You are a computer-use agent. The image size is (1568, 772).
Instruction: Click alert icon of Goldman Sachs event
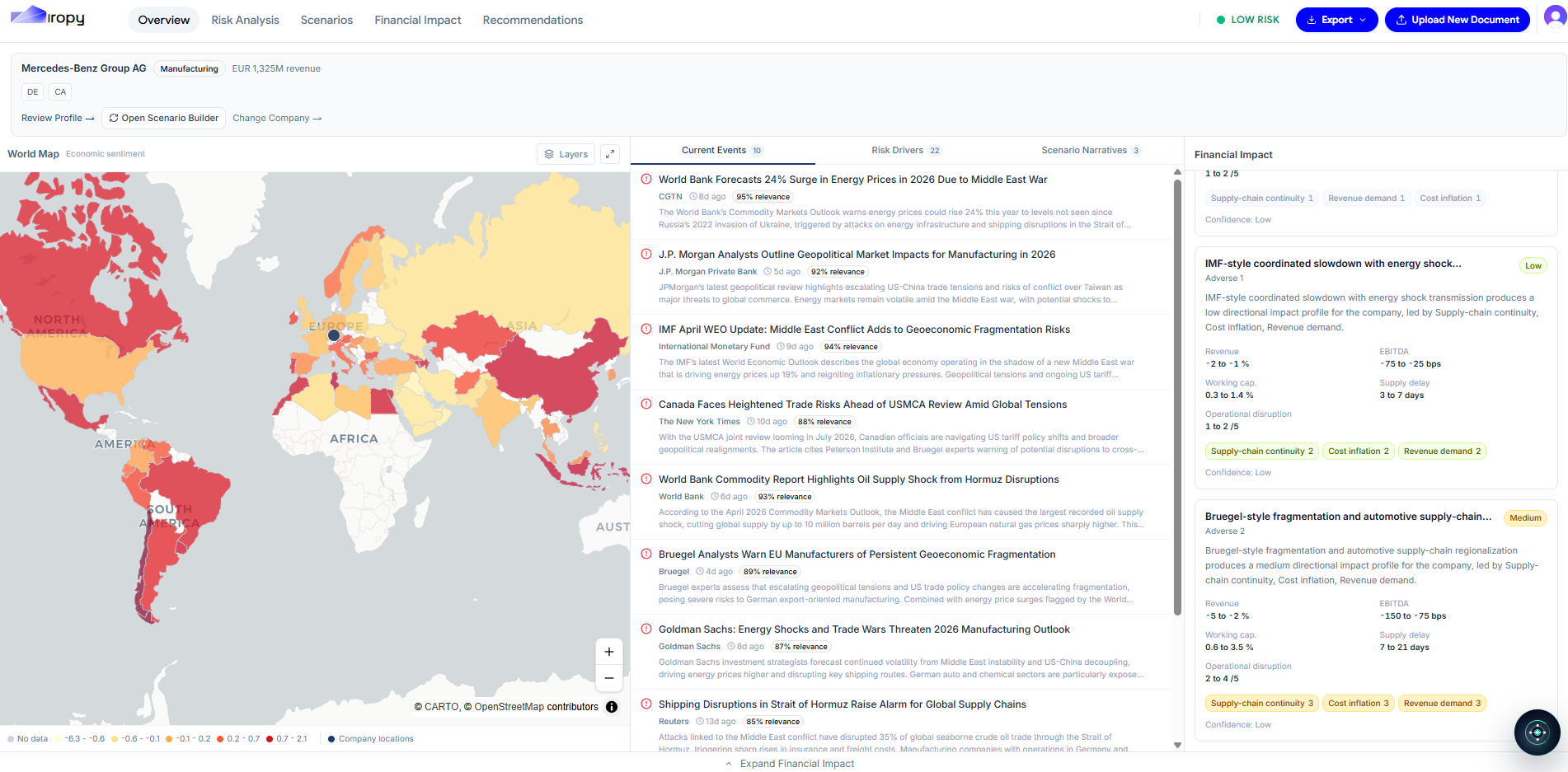[x=646, y=629]
